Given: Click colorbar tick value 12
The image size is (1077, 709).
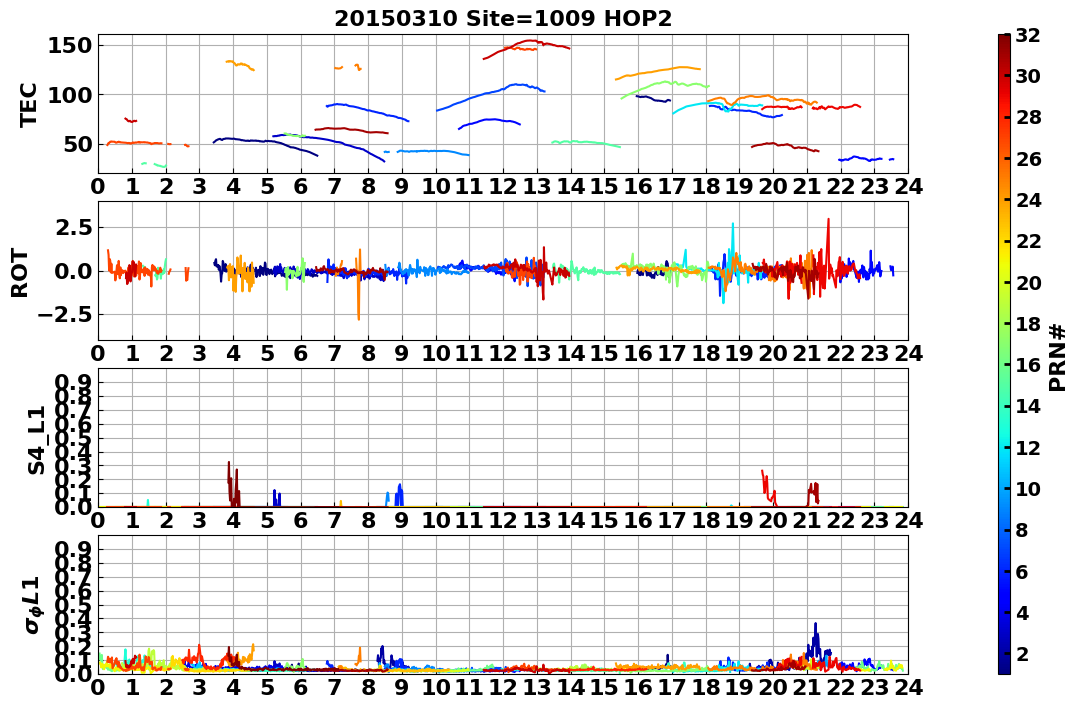Looking at the screenshot, I should coord(1028,447).
